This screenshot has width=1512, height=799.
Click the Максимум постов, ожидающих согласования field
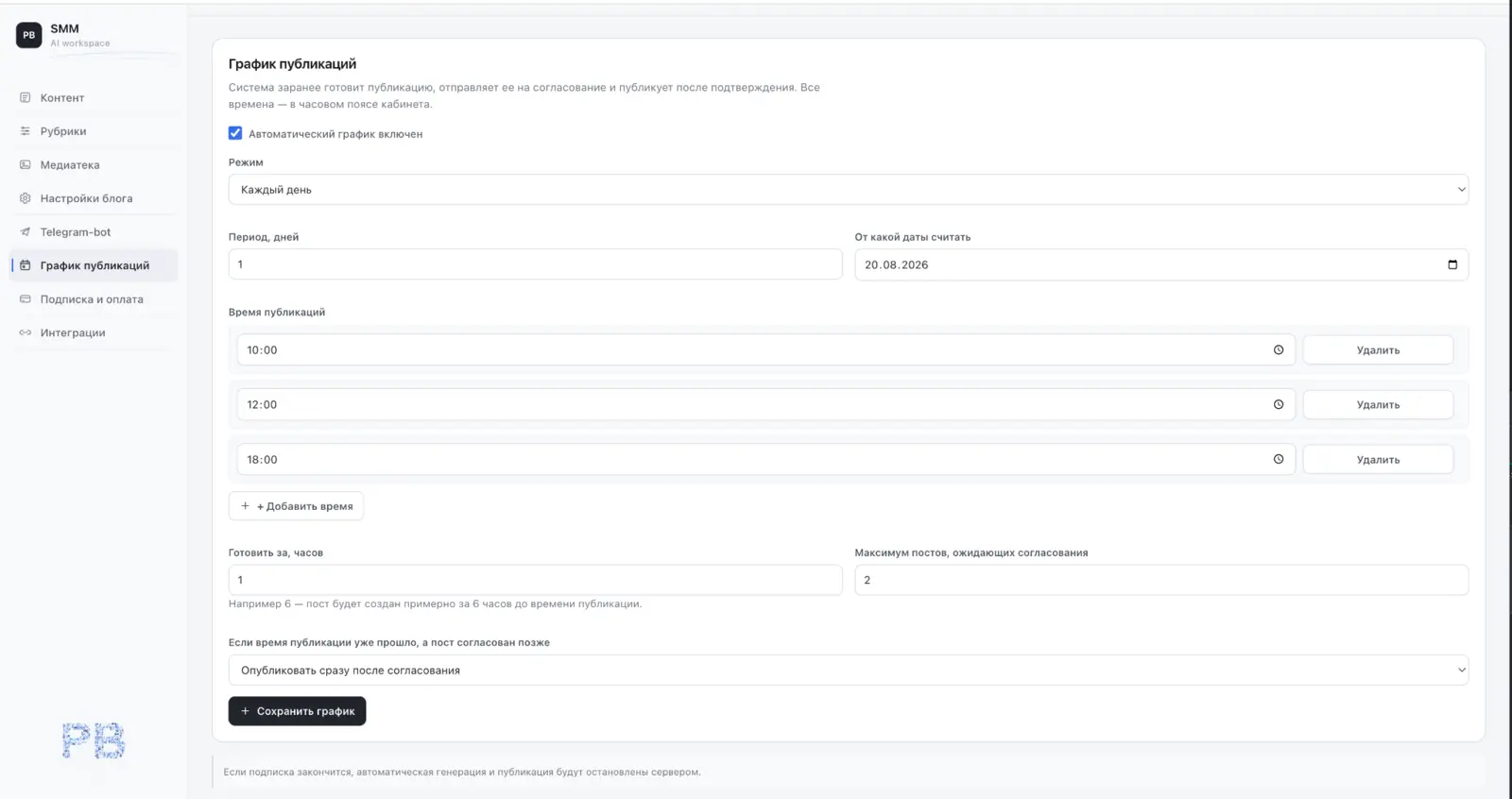pos(1161,580)
